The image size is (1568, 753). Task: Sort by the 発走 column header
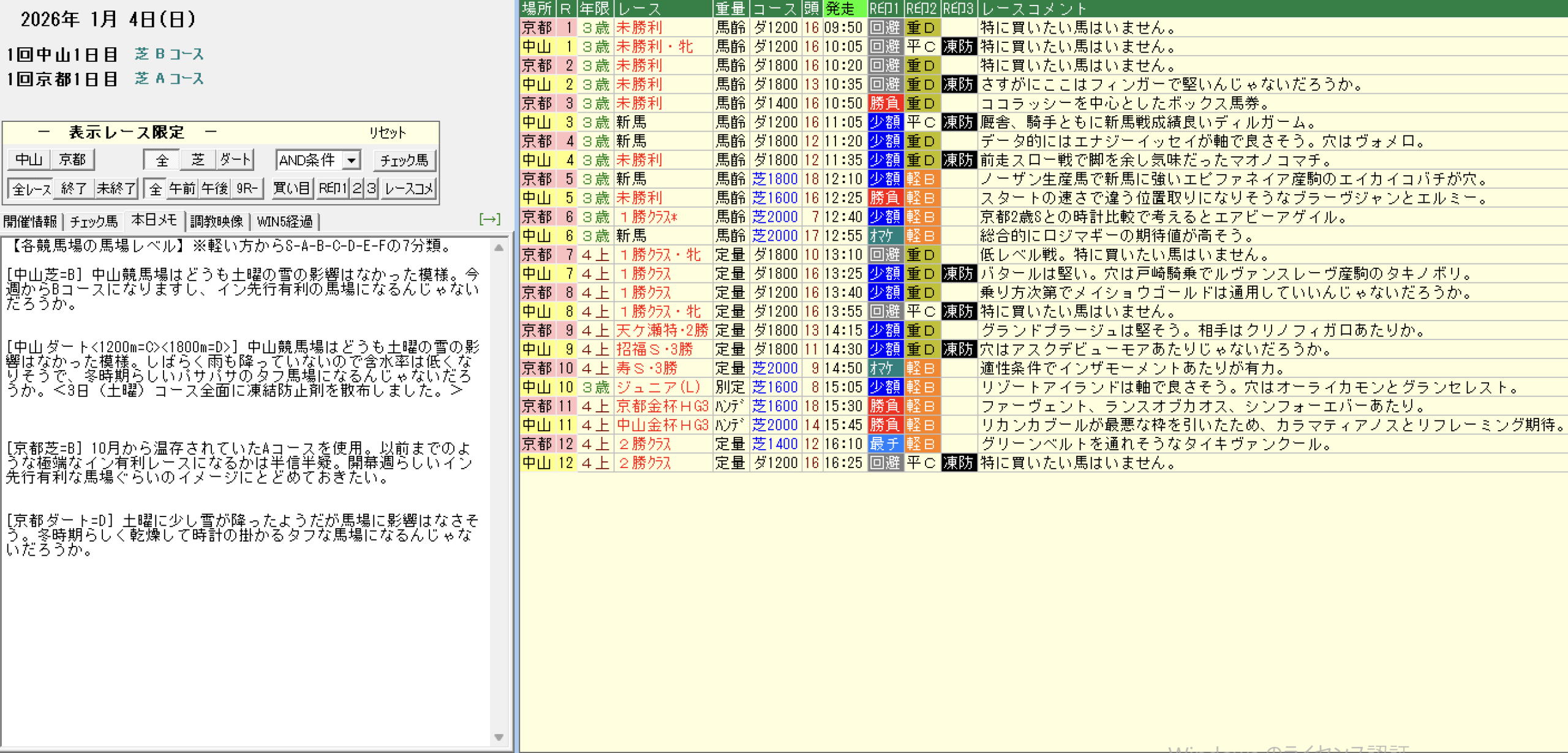[843, 9]
